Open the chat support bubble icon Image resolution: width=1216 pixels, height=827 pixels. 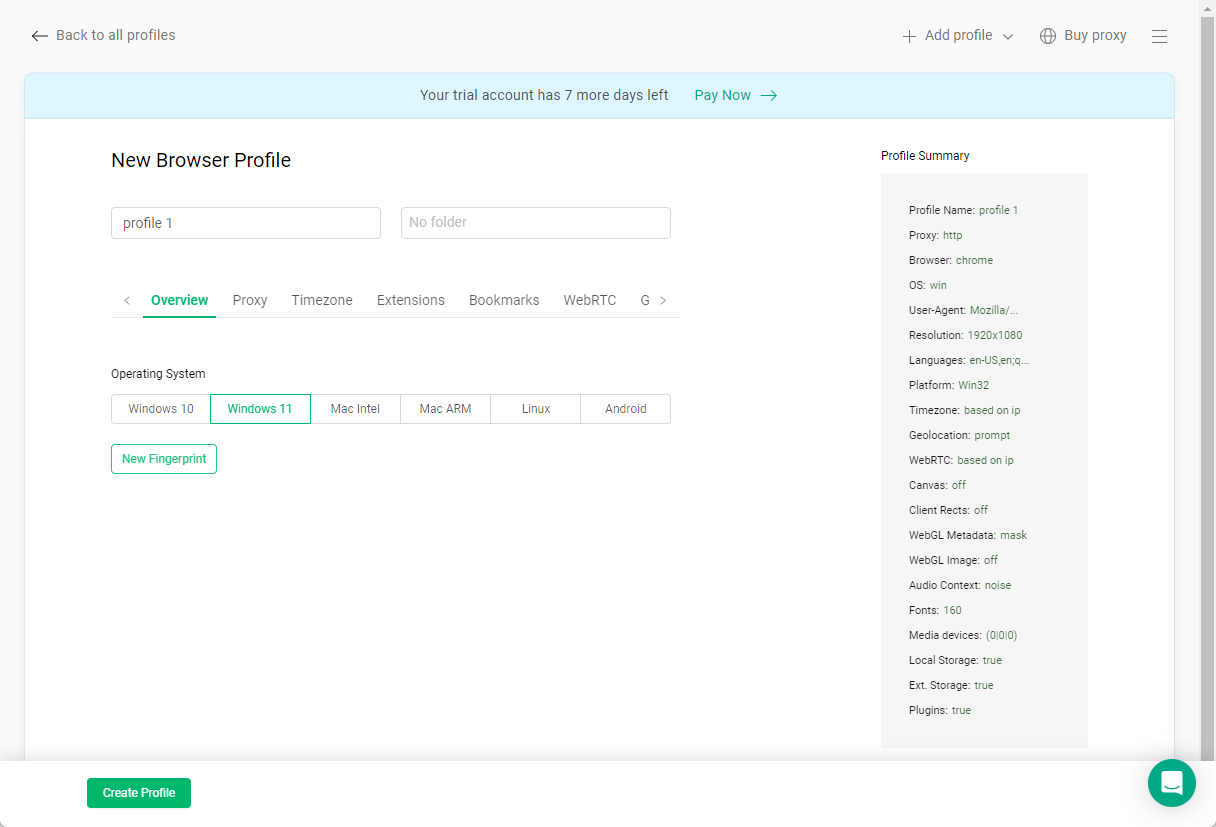(1172, 783)
